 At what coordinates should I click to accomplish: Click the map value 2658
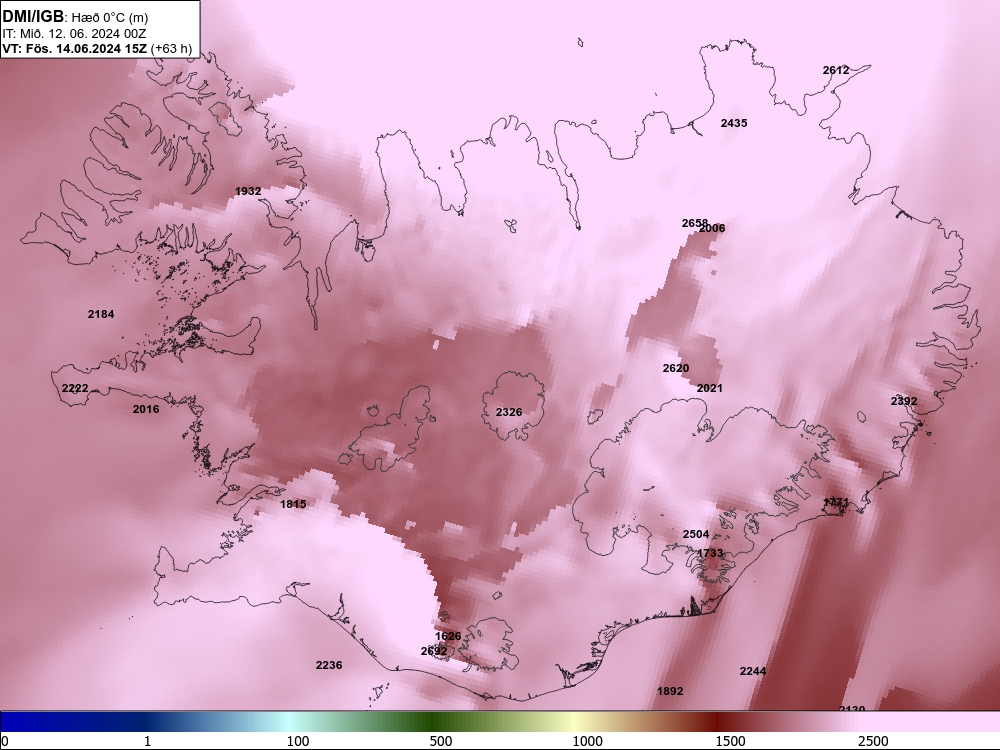click(x=694, y=223)
